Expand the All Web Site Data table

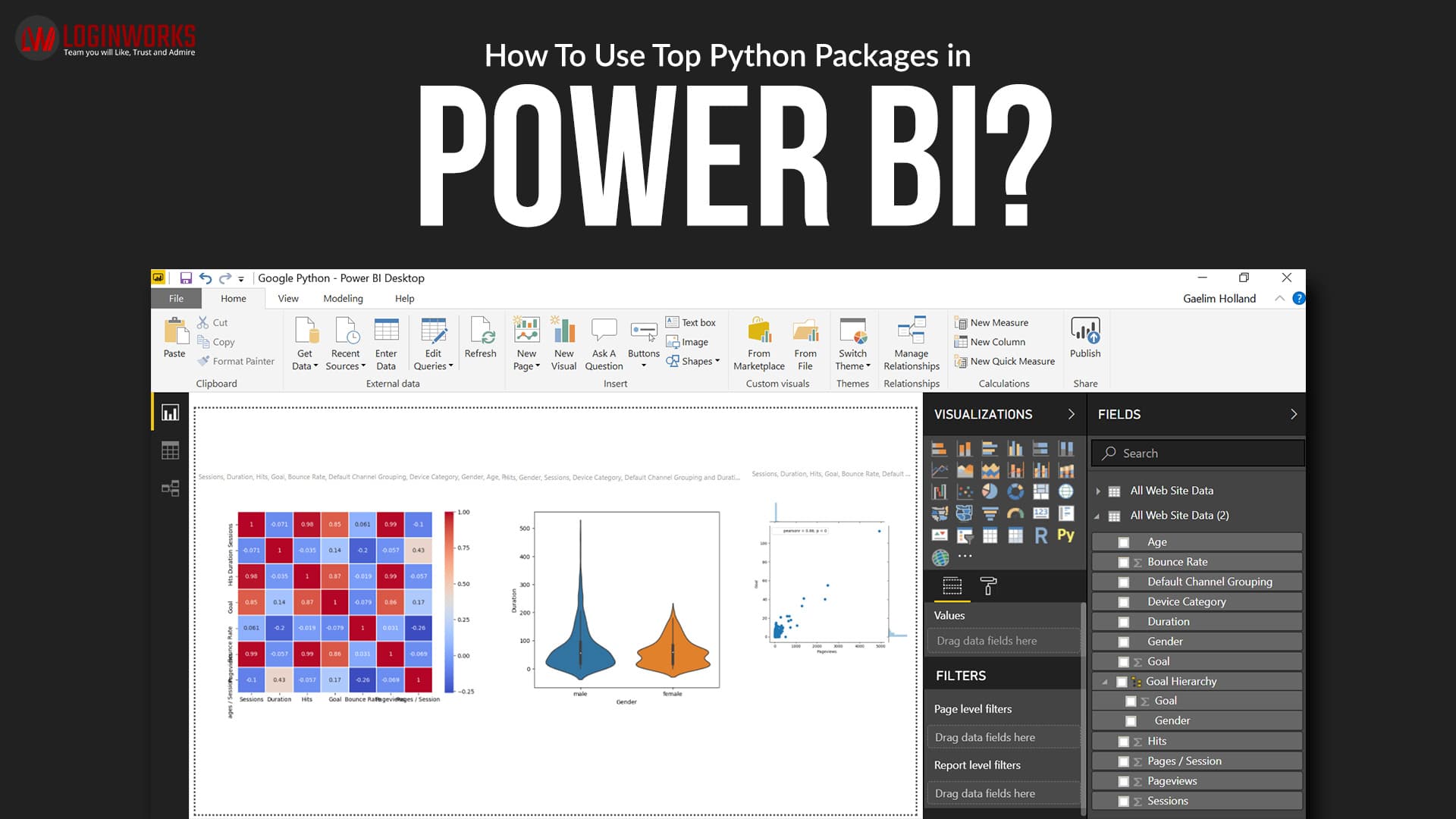[x=1100, y=491]
